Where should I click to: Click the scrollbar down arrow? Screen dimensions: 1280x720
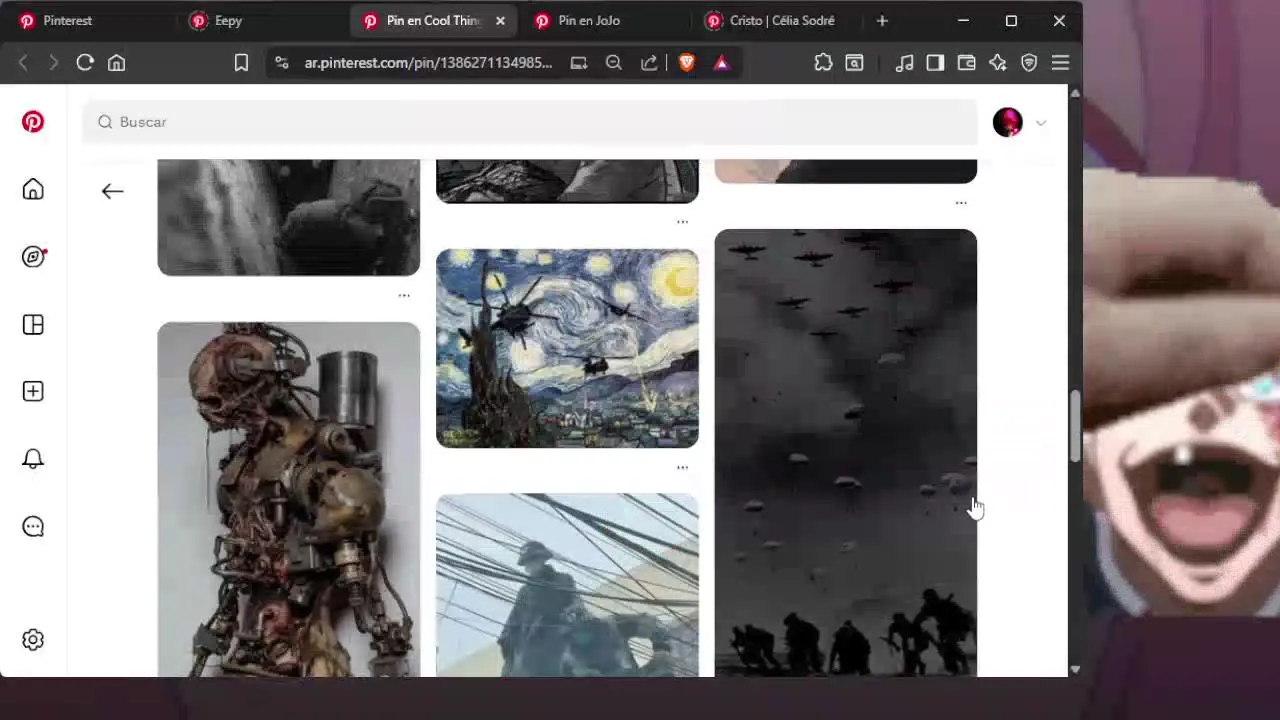(x=1075, y=669)
